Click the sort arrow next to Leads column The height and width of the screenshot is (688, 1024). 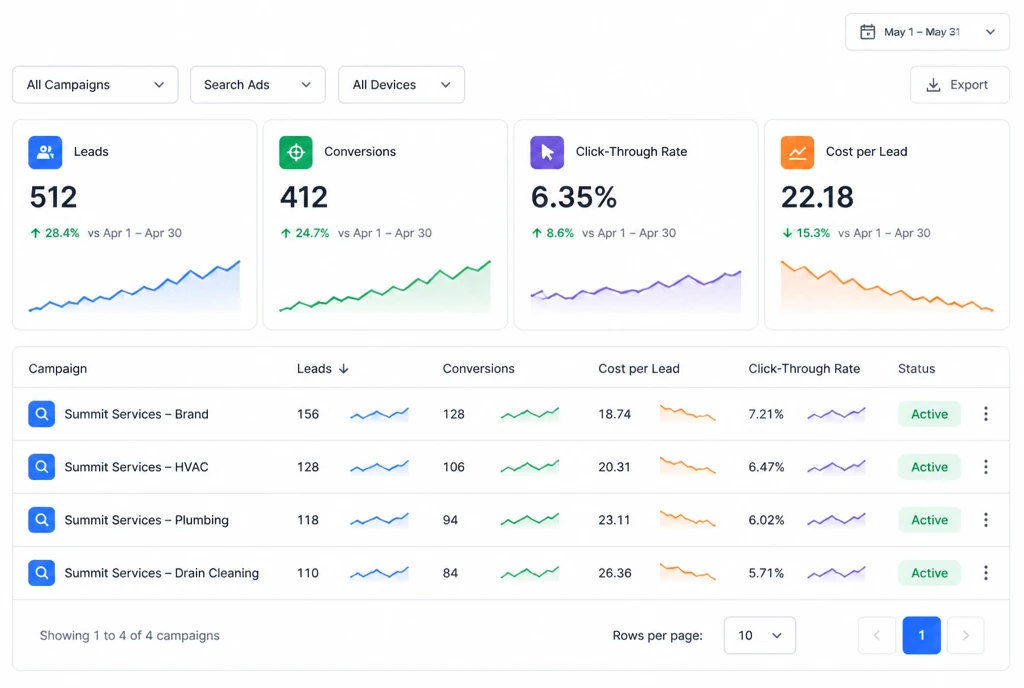[344, 369]
